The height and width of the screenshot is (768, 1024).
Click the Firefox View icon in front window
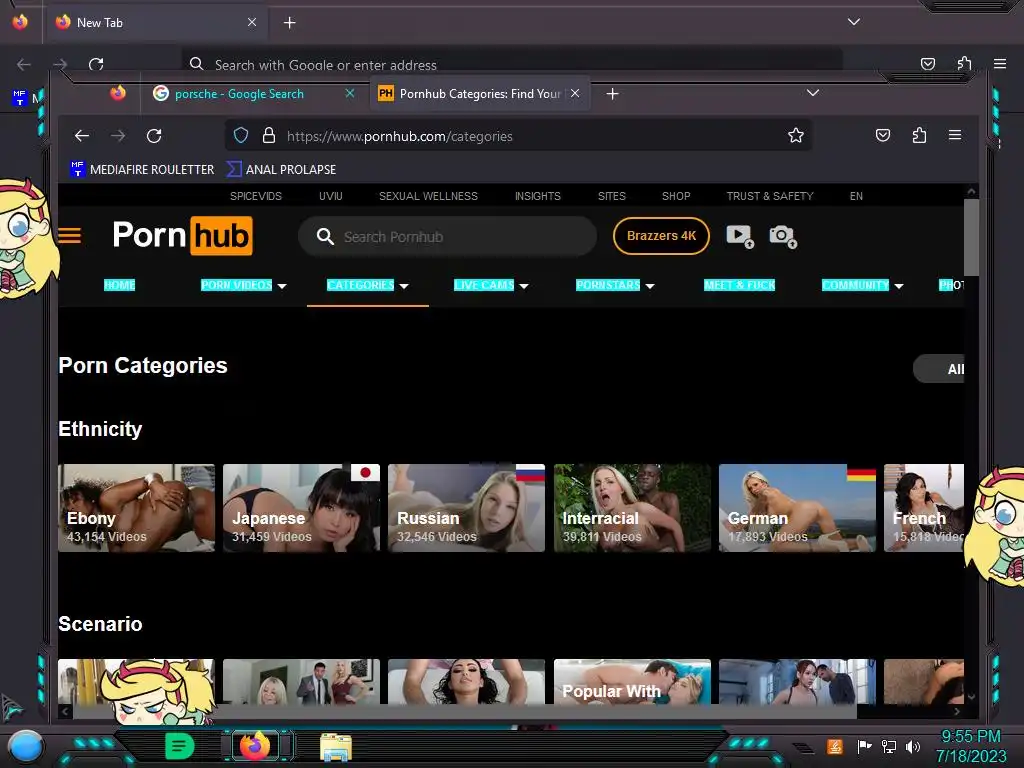coord(118,93)
